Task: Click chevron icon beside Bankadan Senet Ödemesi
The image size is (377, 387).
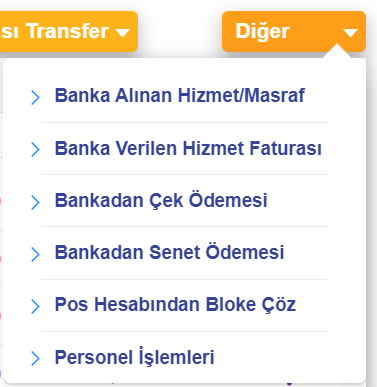Action: point(35,254)
